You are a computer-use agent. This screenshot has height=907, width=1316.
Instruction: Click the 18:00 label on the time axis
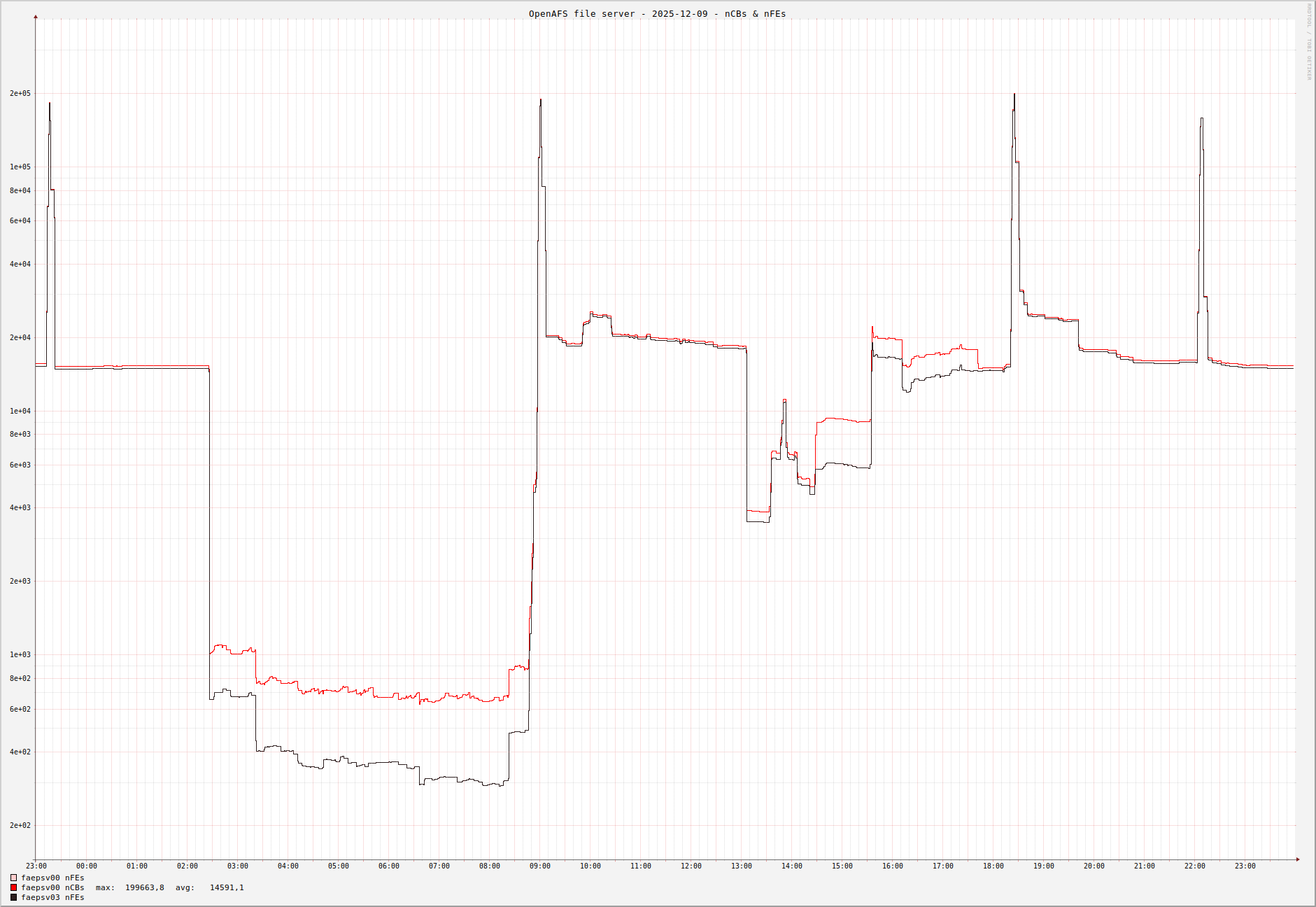point(993,866)
